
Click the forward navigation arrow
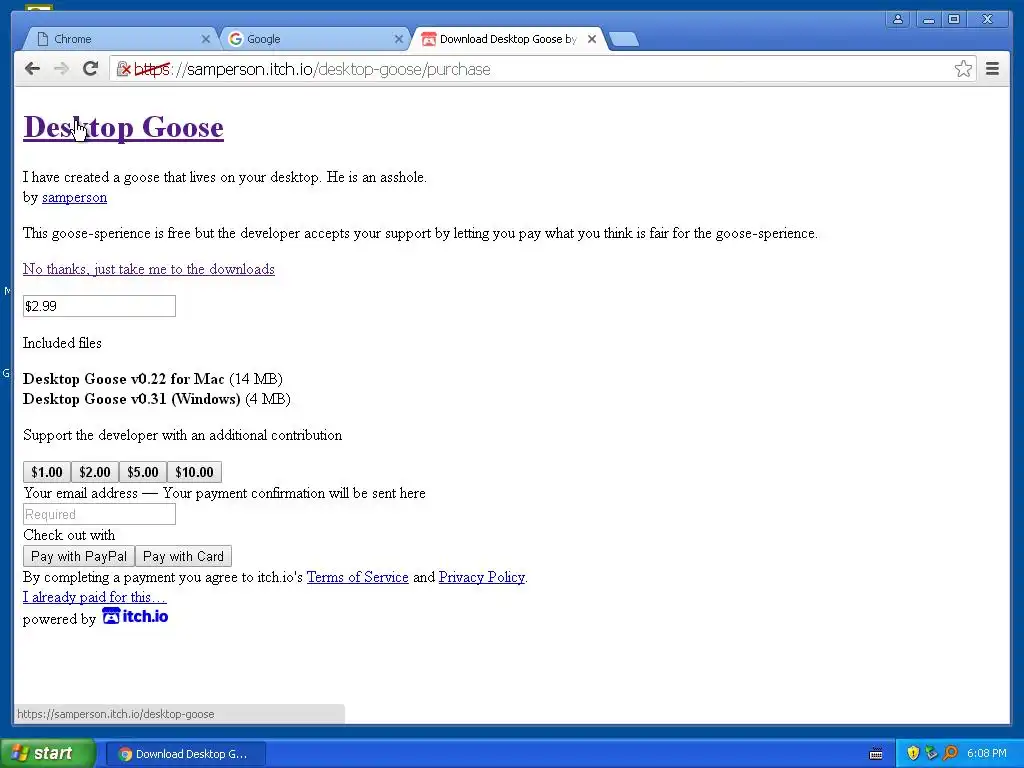(x=61, y=69)
